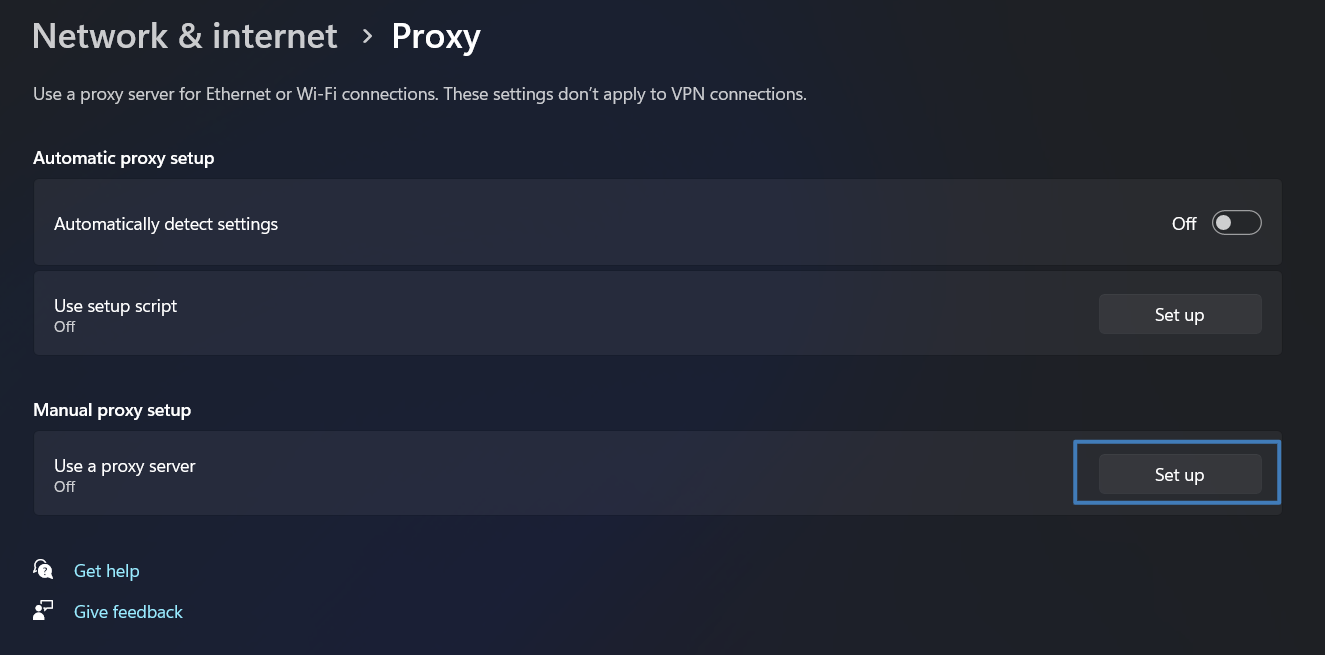Click the Give feedback person icon
This screenshot has width=1325, height=655.
[43, 611]
